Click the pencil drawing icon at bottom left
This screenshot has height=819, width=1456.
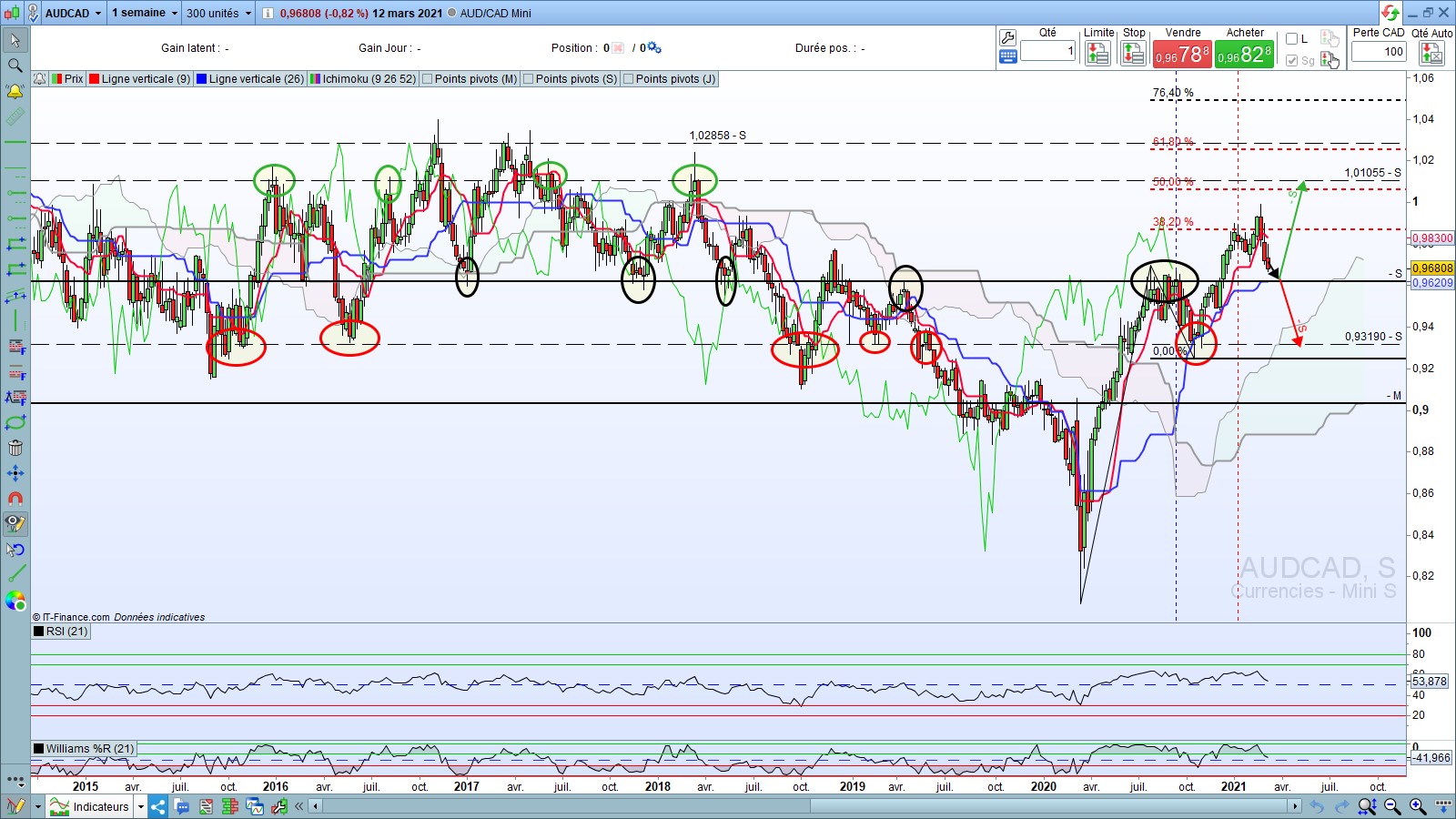pos(15,806)
